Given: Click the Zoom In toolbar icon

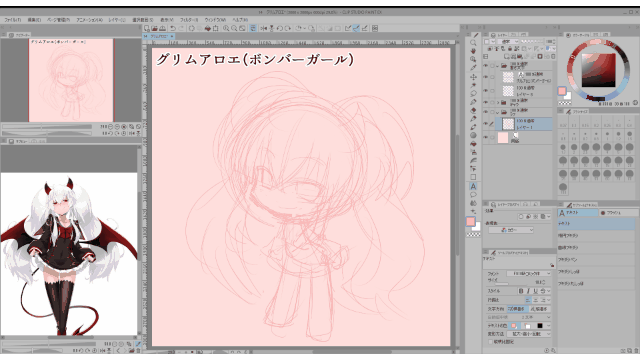Looking at the screenshot, I should tap(226, 28).
